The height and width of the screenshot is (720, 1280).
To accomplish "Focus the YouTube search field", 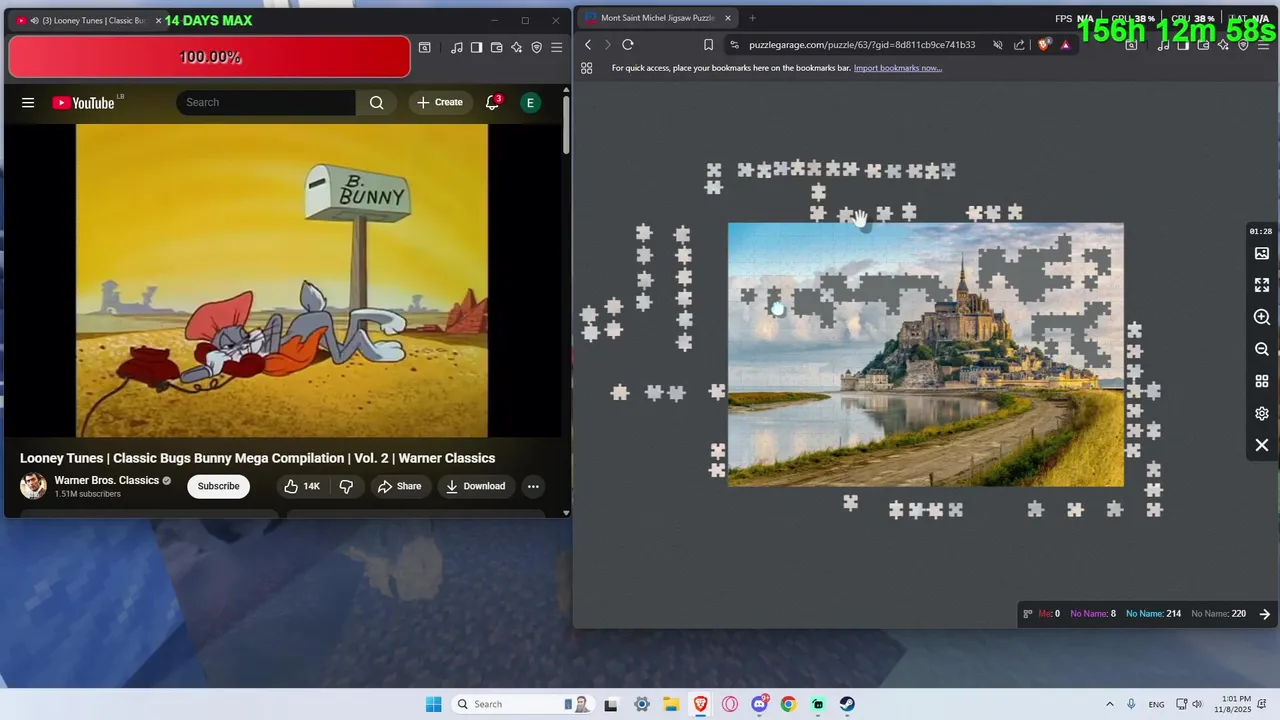I will [266, 102].
